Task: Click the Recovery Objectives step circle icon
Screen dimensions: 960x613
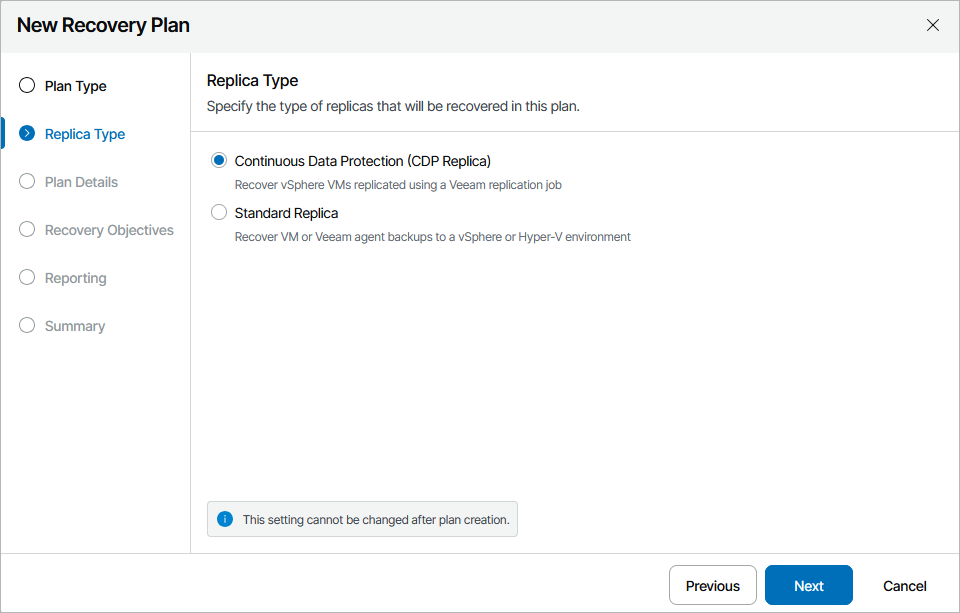Action: pos(27,230)
